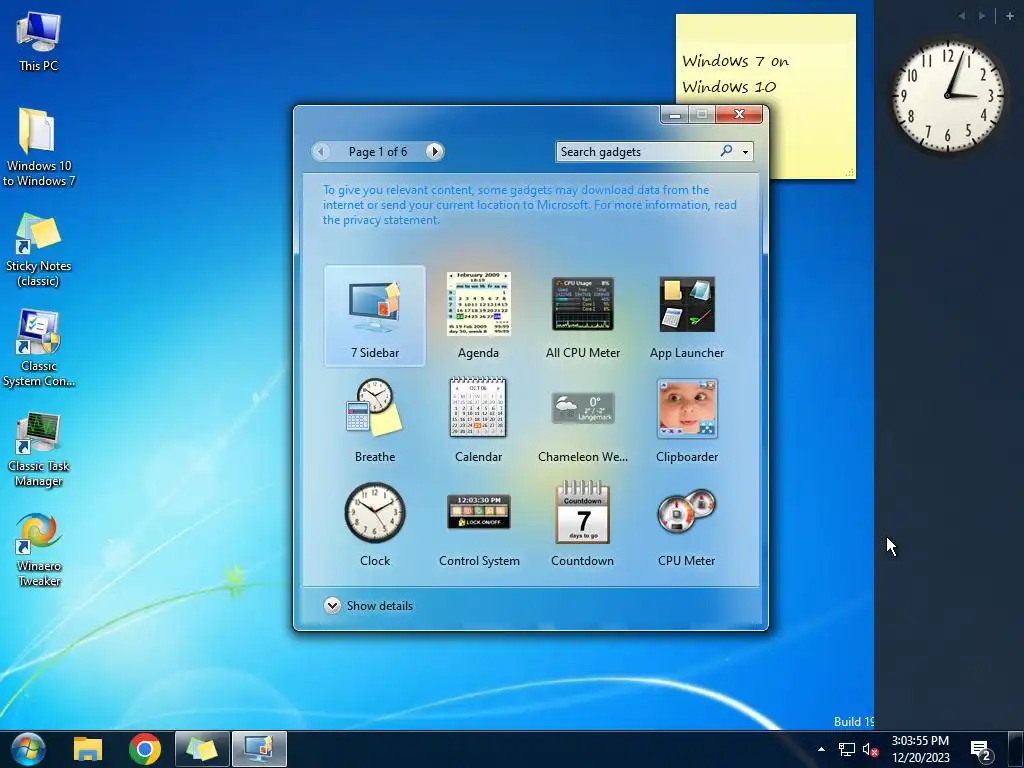Click the analog clock sidebar gadget
1024x768 pixels.
(x=948, y=95)
